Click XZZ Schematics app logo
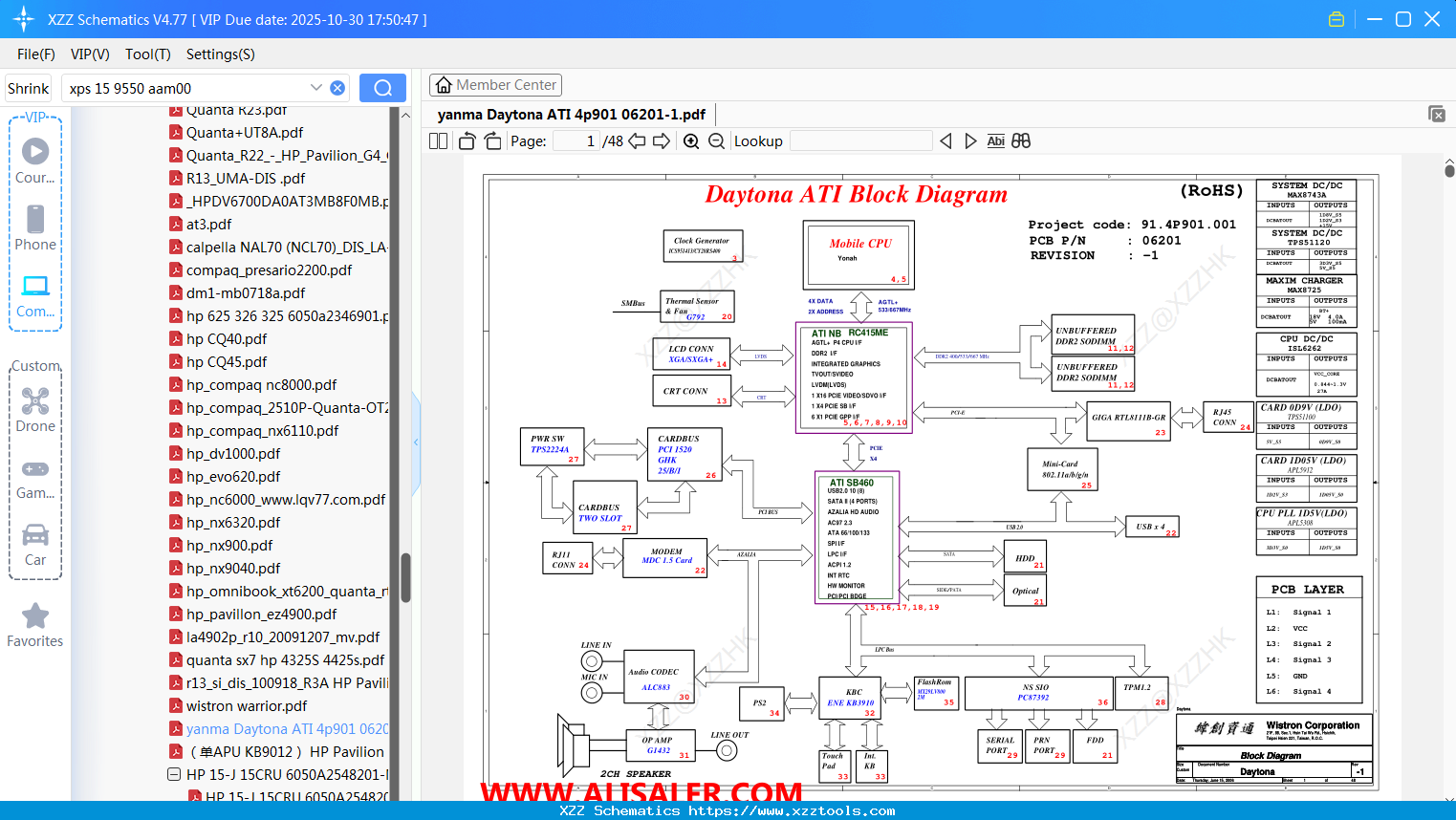 [x=23, y=19]
